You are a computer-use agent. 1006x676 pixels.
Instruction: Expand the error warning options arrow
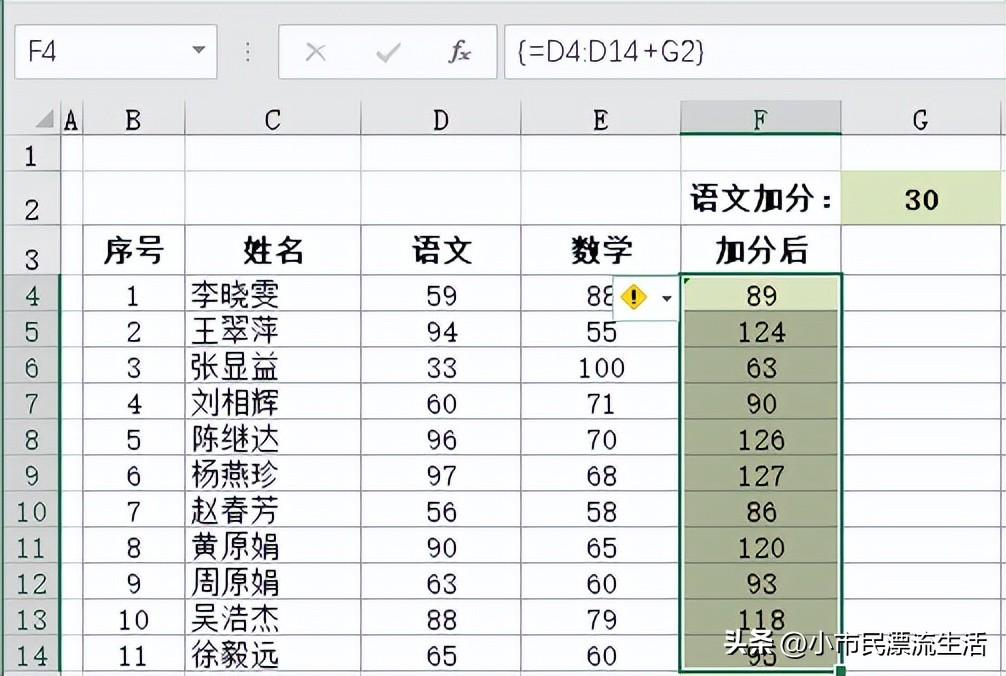pos(667,298)
